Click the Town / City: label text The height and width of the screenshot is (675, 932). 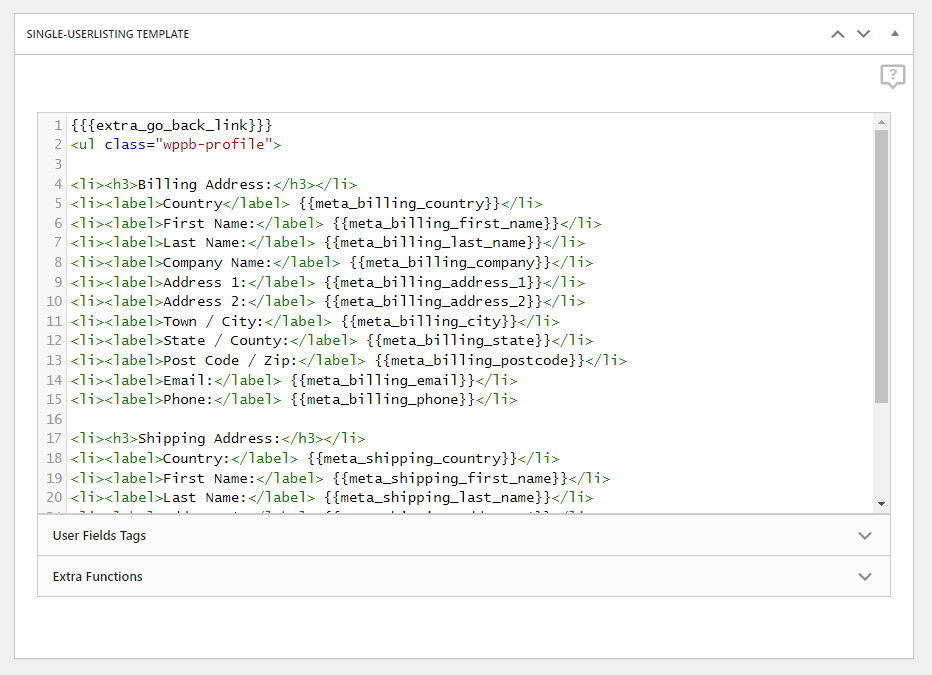point(213,321)
